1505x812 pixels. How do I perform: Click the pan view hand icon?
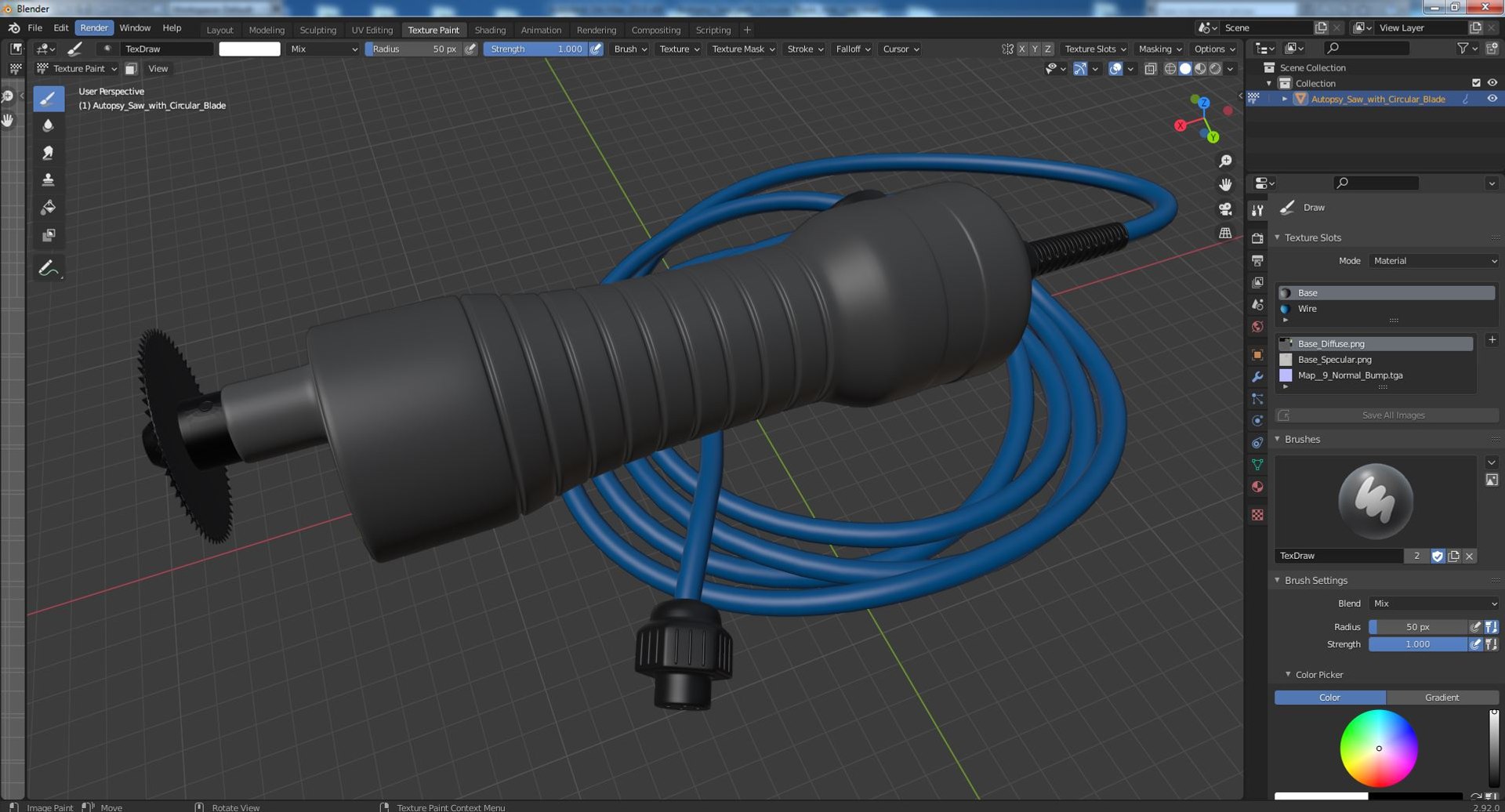(x=1225, y=185)
